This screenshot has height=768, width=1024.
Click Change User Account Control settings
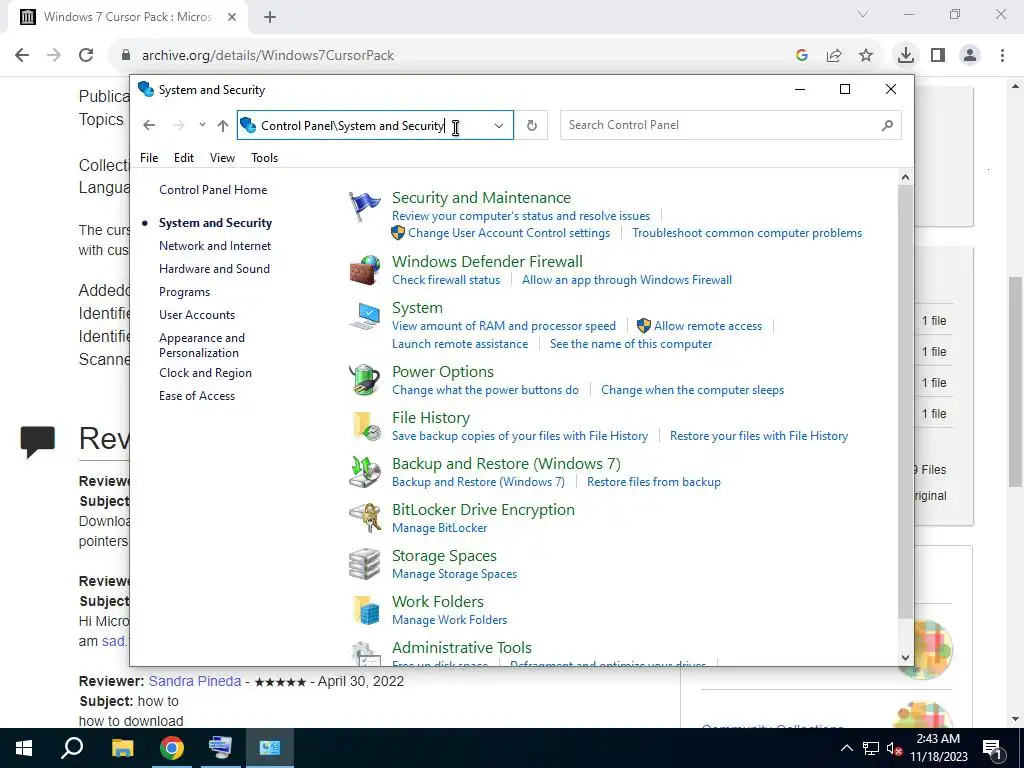coord(509,233)
